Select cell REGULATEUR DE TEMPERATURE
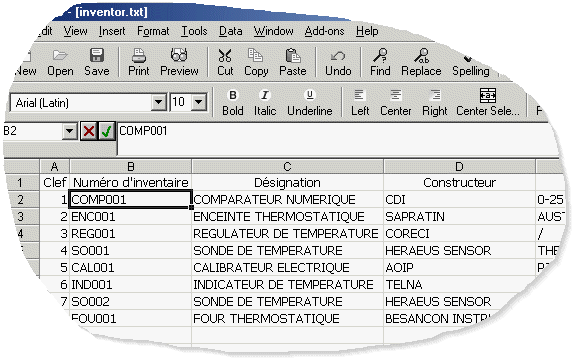Image resolution: width=576 pixels, height=361 pixels. click(287, 234)
